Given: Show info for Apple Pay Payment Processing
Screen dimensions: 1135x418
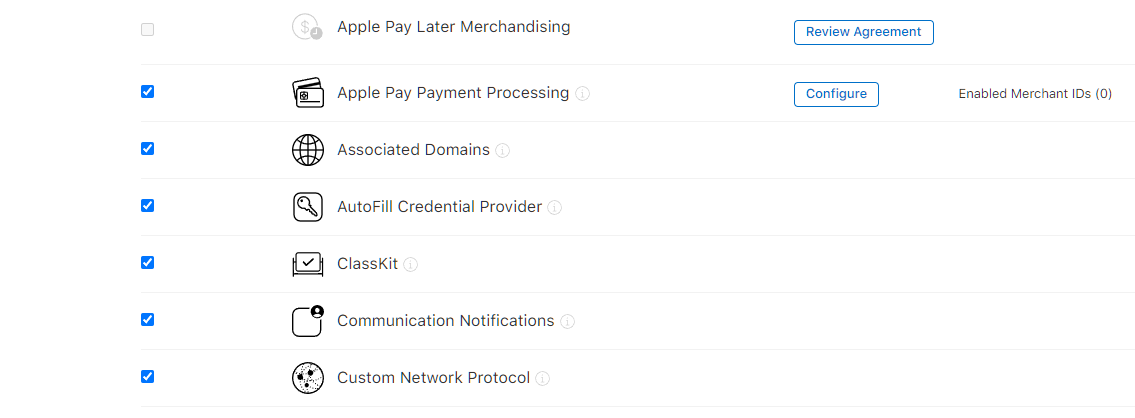Looking at the screenshot, I should (x=583, y=94).
